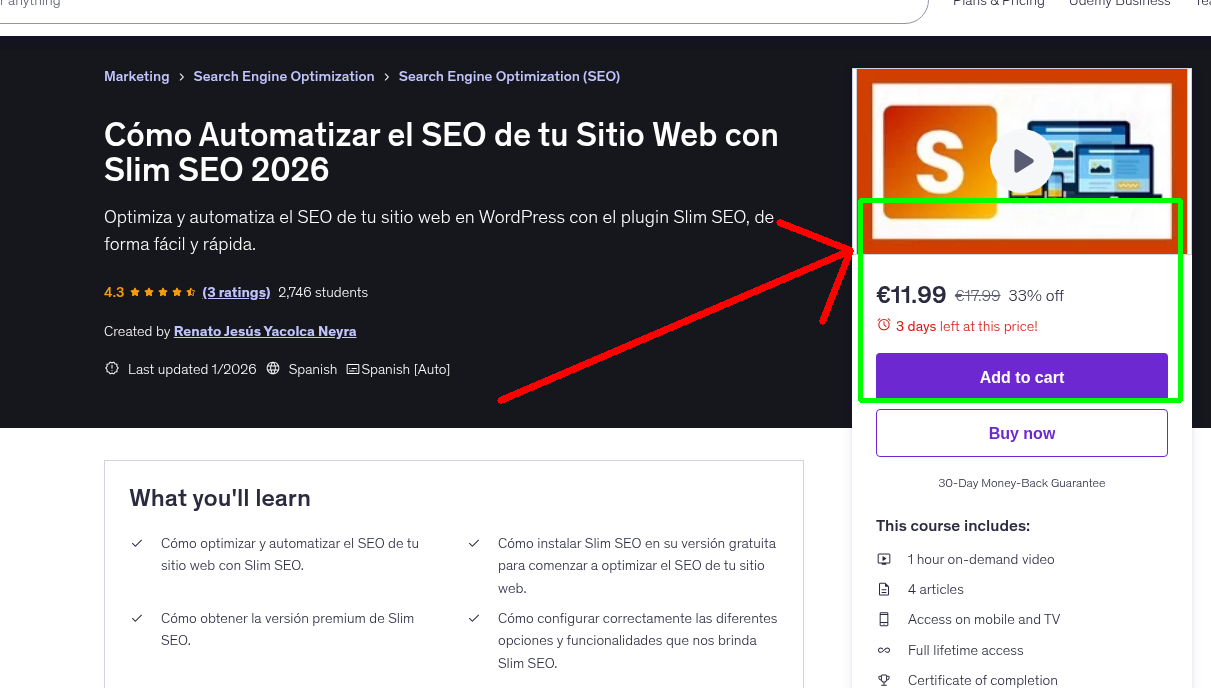Open the Marketing breadcrumb link
This screenshot has height=688, width=1211.
[136, 76]
